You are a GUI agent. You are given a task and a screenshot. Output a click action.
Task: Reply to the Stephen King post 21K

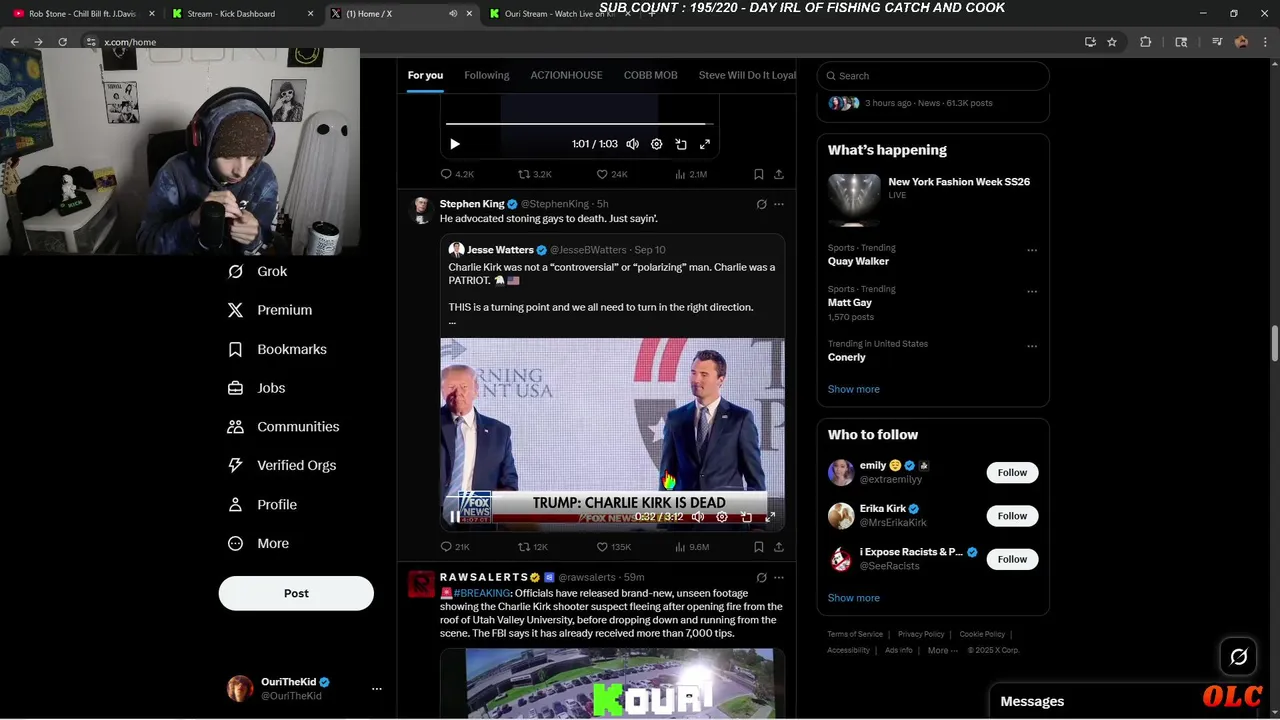coord(455,547)
